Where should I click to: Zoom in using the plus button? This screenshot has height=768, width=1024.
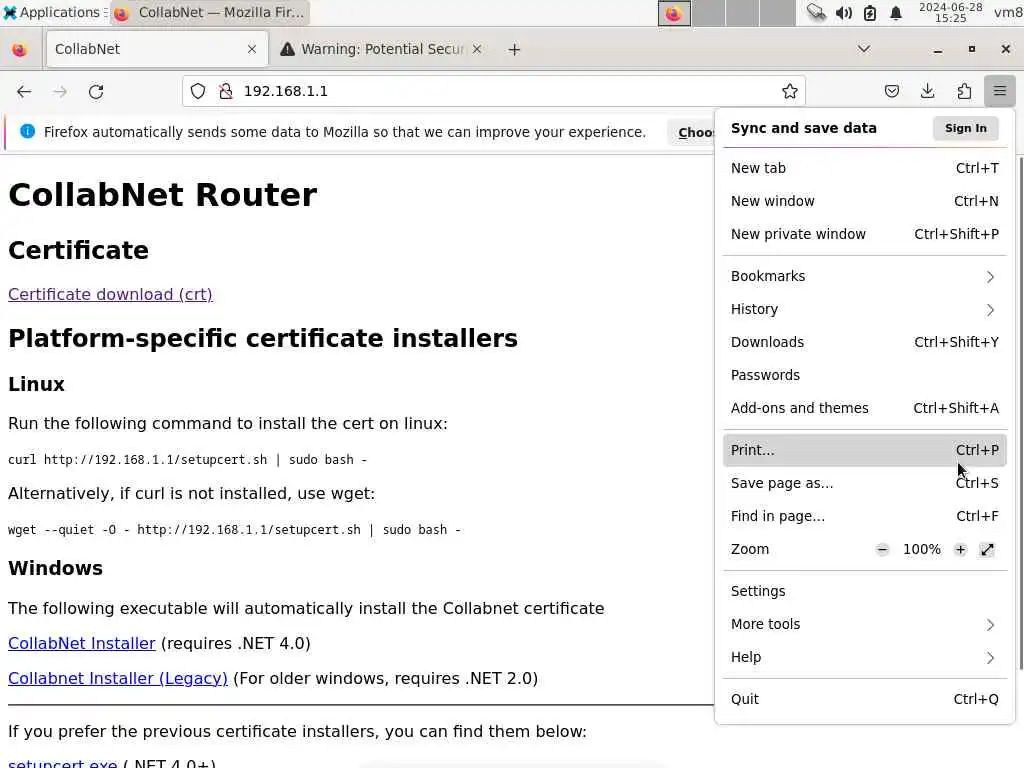960,550
